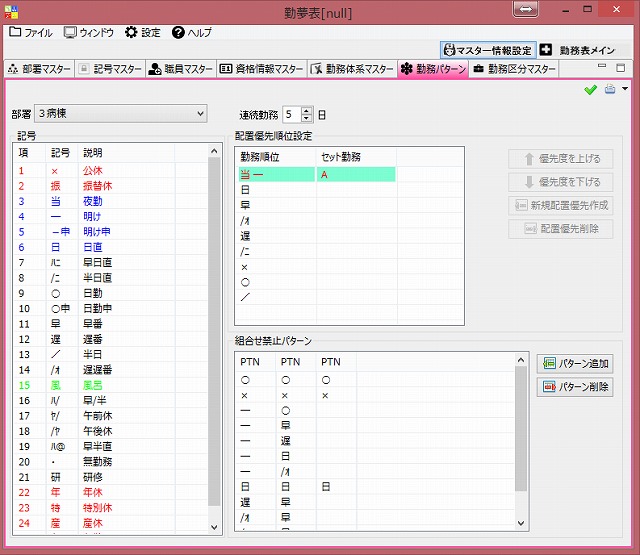The image size is (640, 555).
Task: Select 遅 row in 勤務順位 list
Action: (349, 236)
